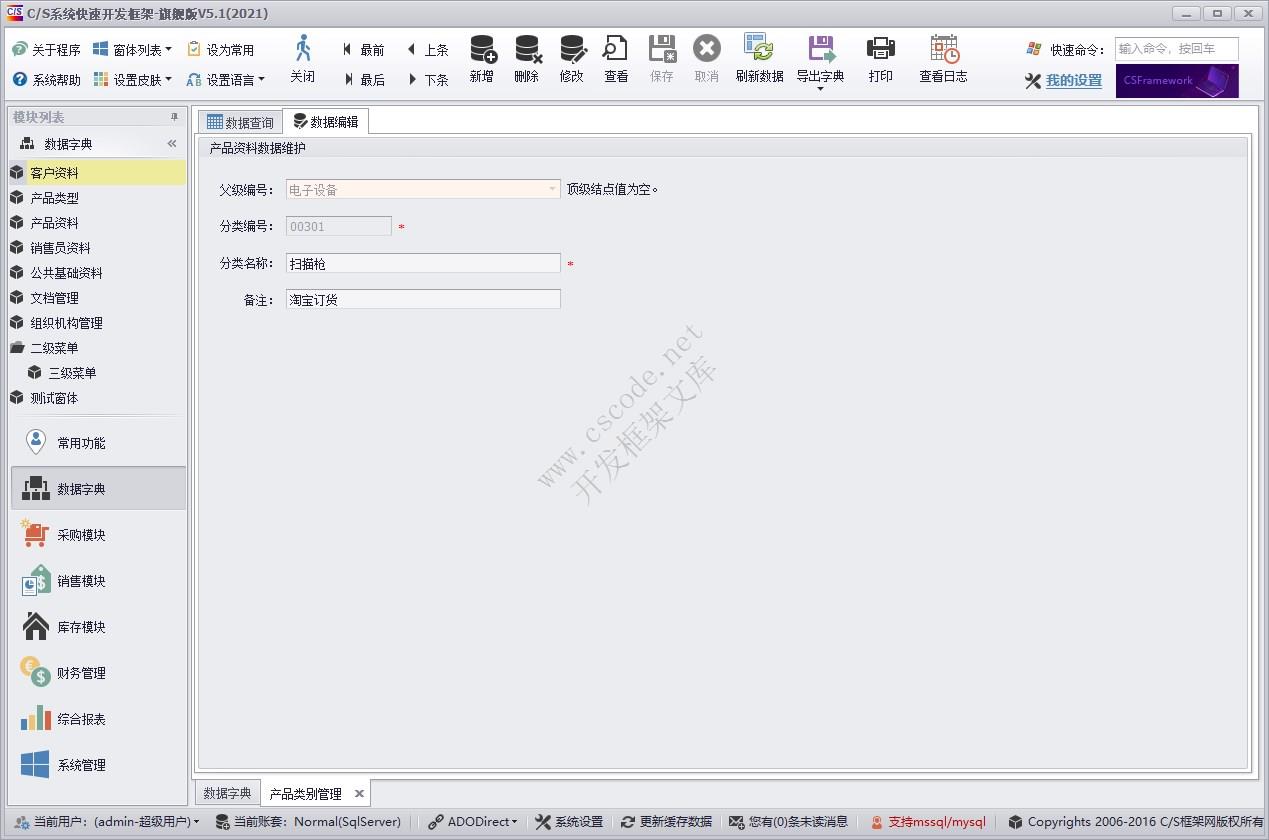Click the 打印 toolbar icon
Viewport: 1269px width, 840px height.
pos(880,60)
